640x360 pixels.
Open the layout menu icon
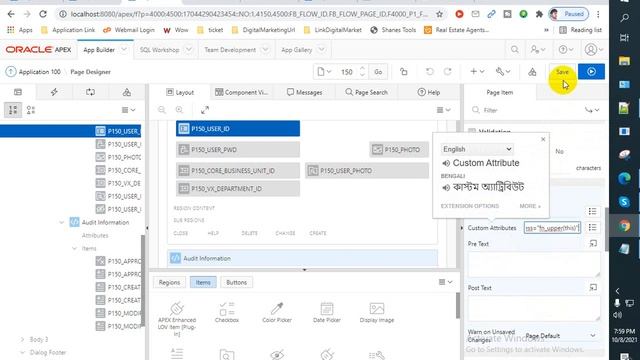(444, 110)
